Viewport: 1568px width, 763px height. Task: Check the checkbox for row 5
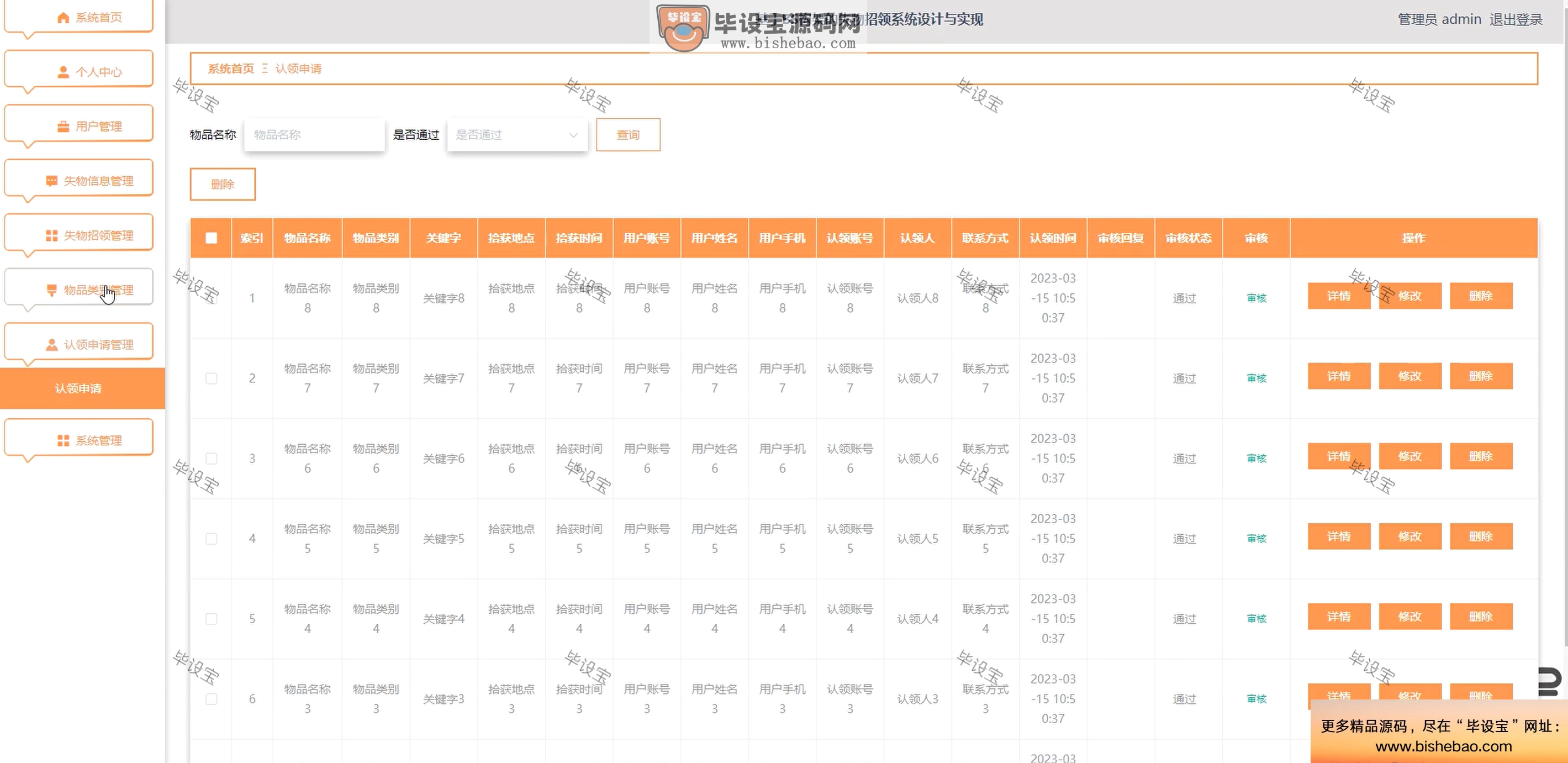tap(211, 619)
